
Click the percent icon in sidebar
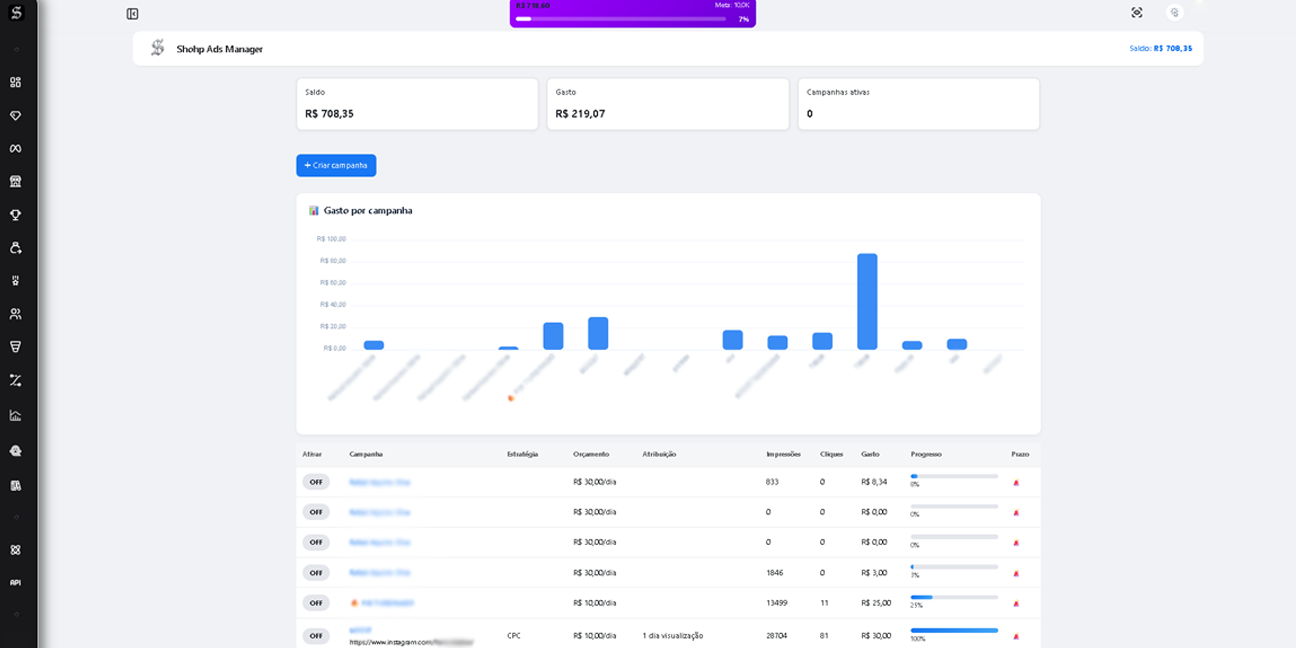point(15,380)
